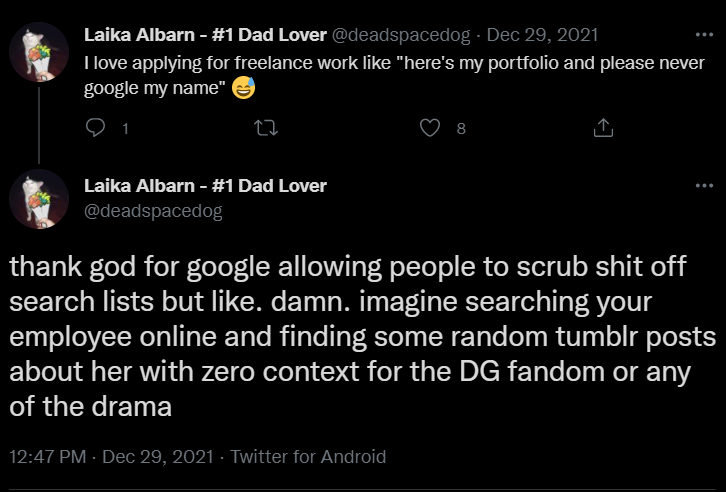726x492 pixels.
Task: Click the display name on the first tweet
Action: click(x=205, y=35)
